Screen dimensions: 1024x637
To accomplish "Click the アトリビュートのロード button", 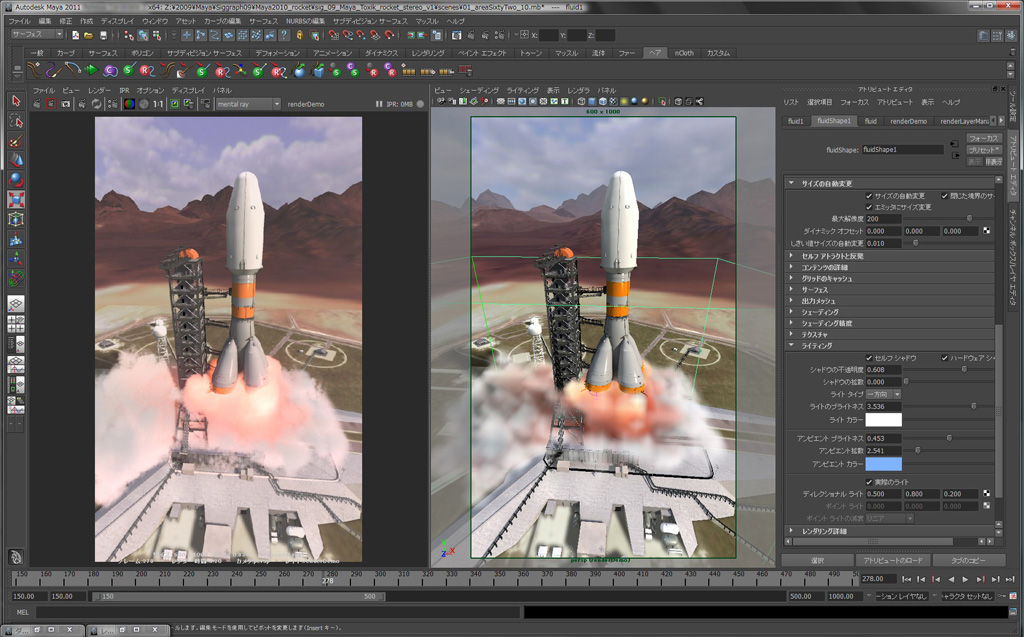I will coord(892,560).
